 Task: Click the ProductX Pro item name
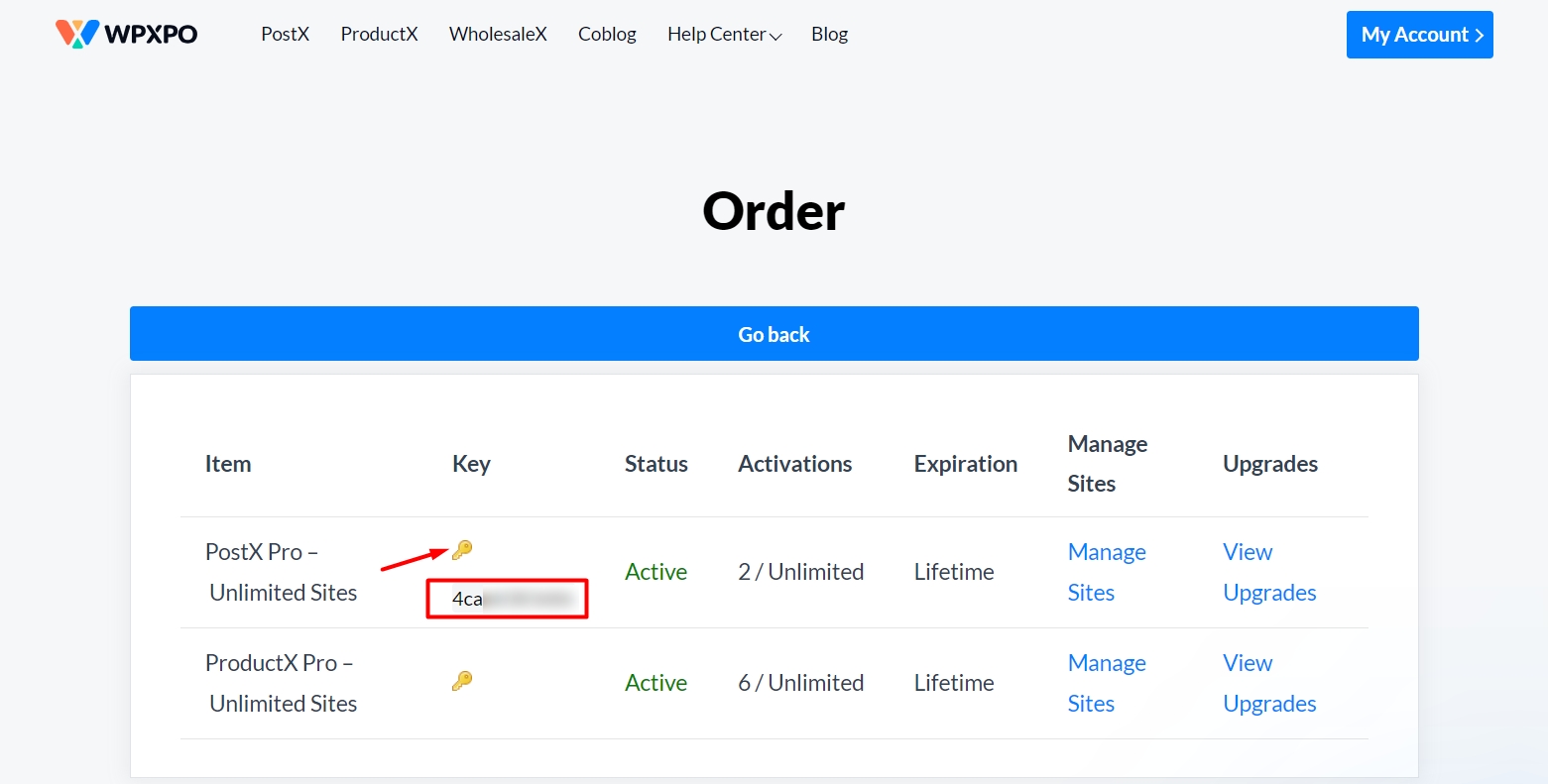(281, 683)
